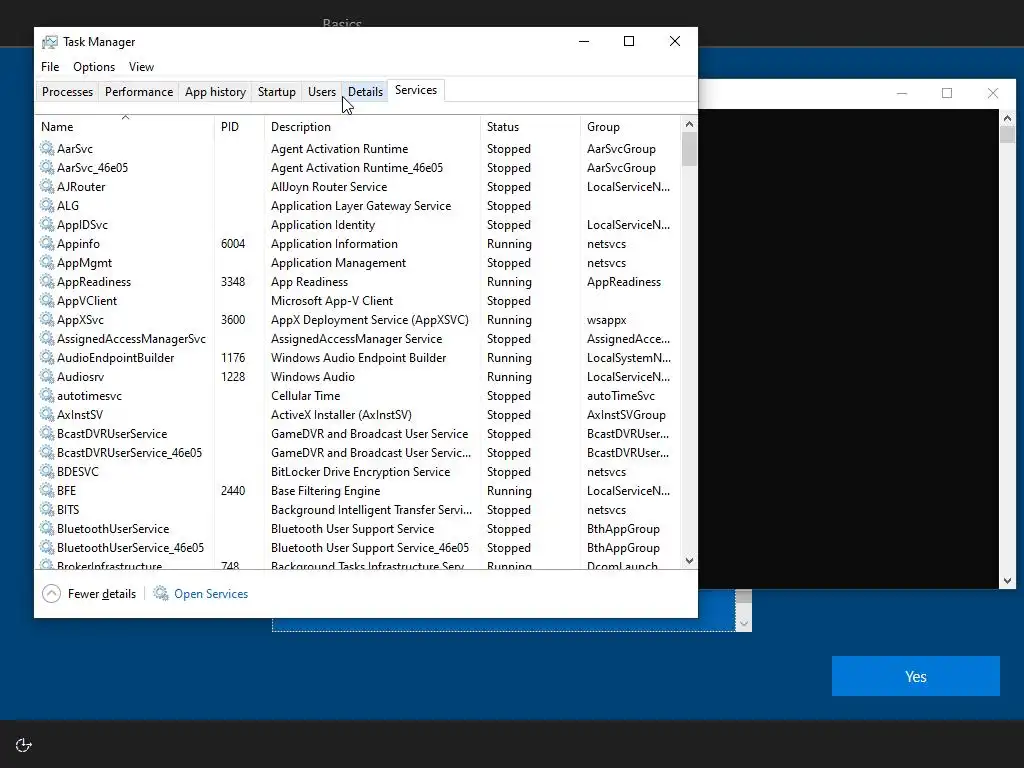This screenshot has height=768, width=1024.
Task: Click Base Filtering Engine description
Action: pyautogui.click(x=325, y=490)
